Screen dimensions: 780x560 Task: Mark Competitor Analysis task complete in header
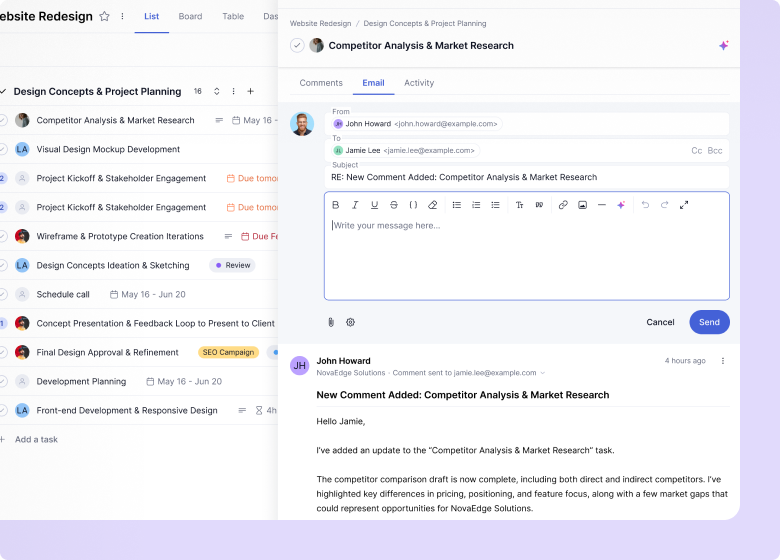click(297, 46)
